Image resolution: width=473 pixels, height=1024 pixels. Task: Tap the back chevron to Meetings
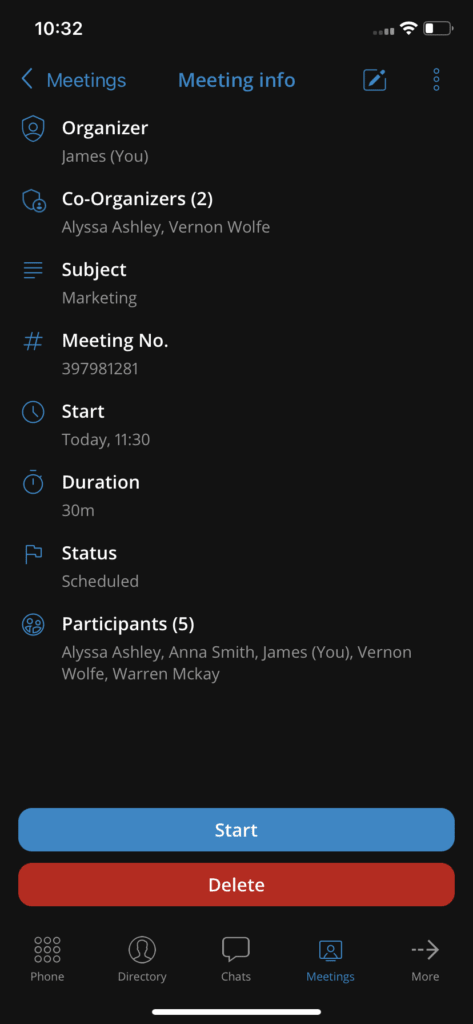pyautogui.click(x=27, y=80)
